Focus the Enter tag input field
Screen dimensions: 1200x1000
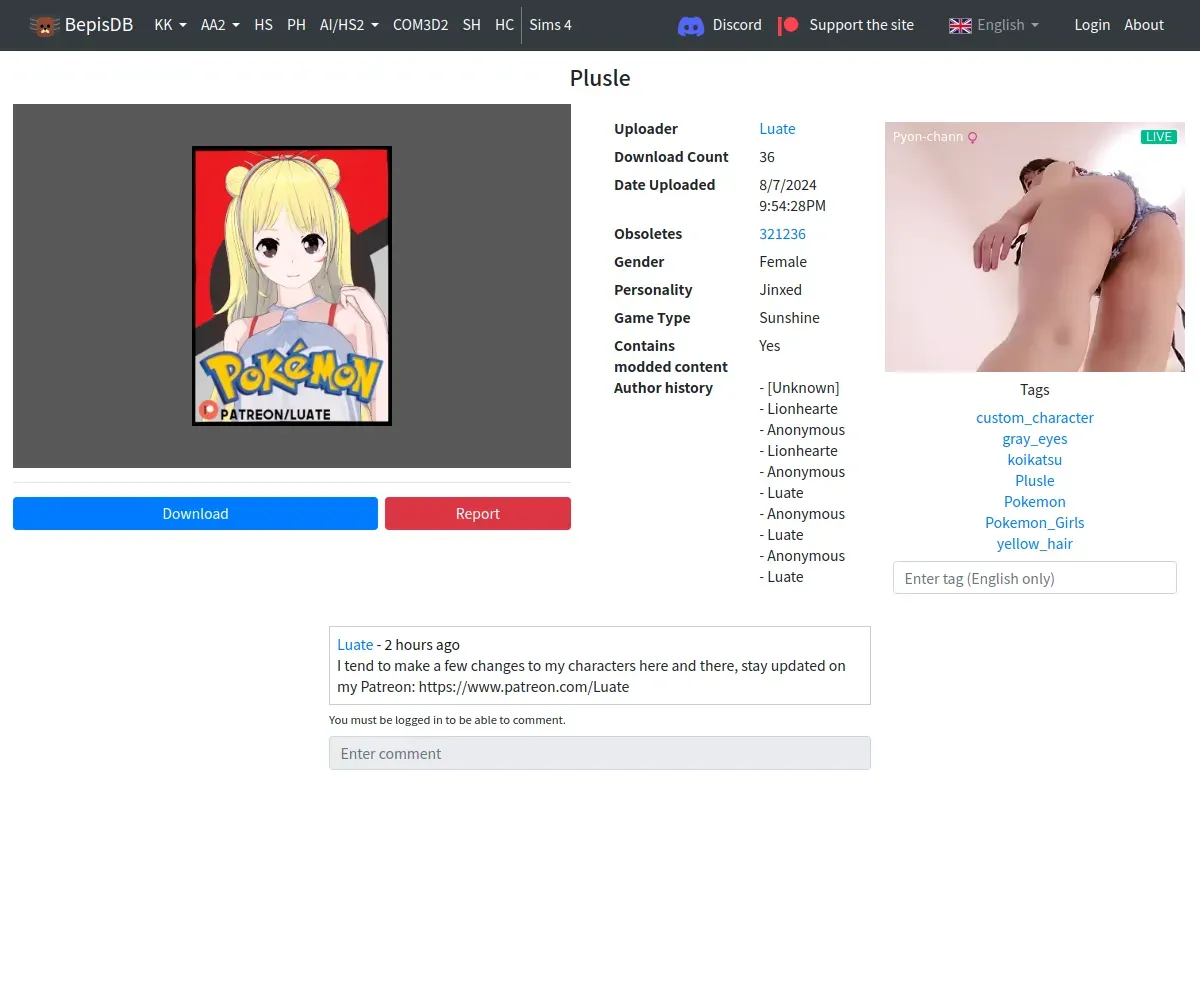(1035, 578)
